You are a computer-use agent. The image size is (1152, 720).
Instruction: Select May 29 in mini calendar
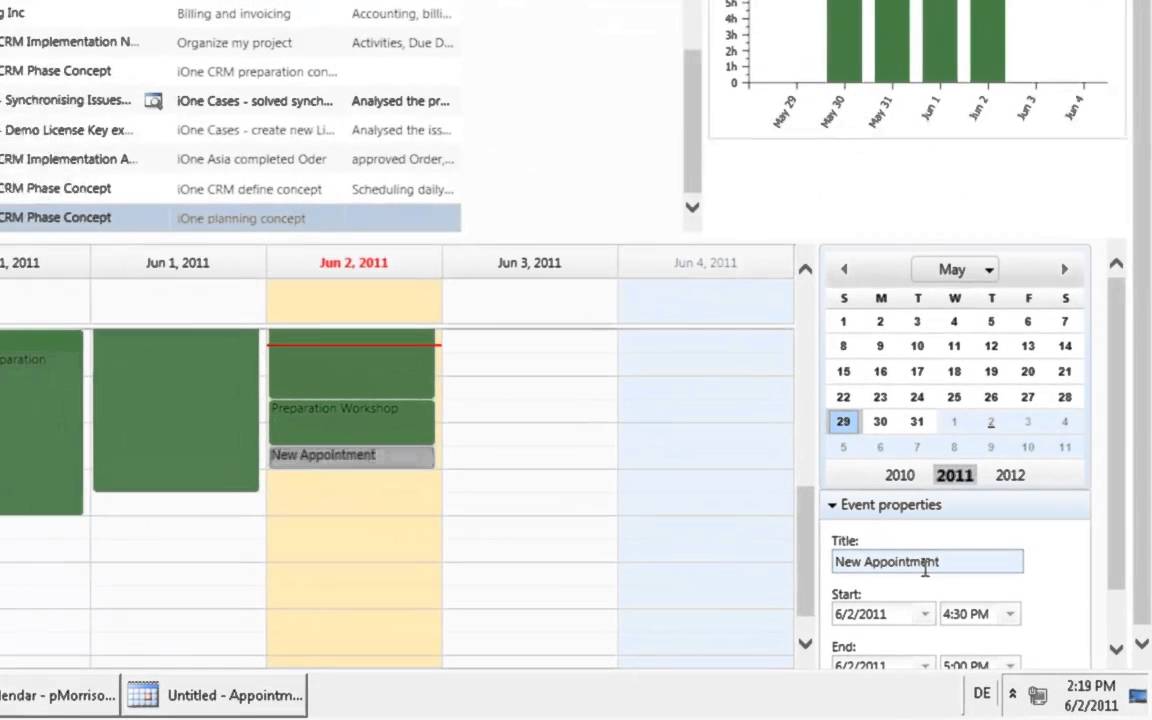pyautogui.click(x=843, y=422)
